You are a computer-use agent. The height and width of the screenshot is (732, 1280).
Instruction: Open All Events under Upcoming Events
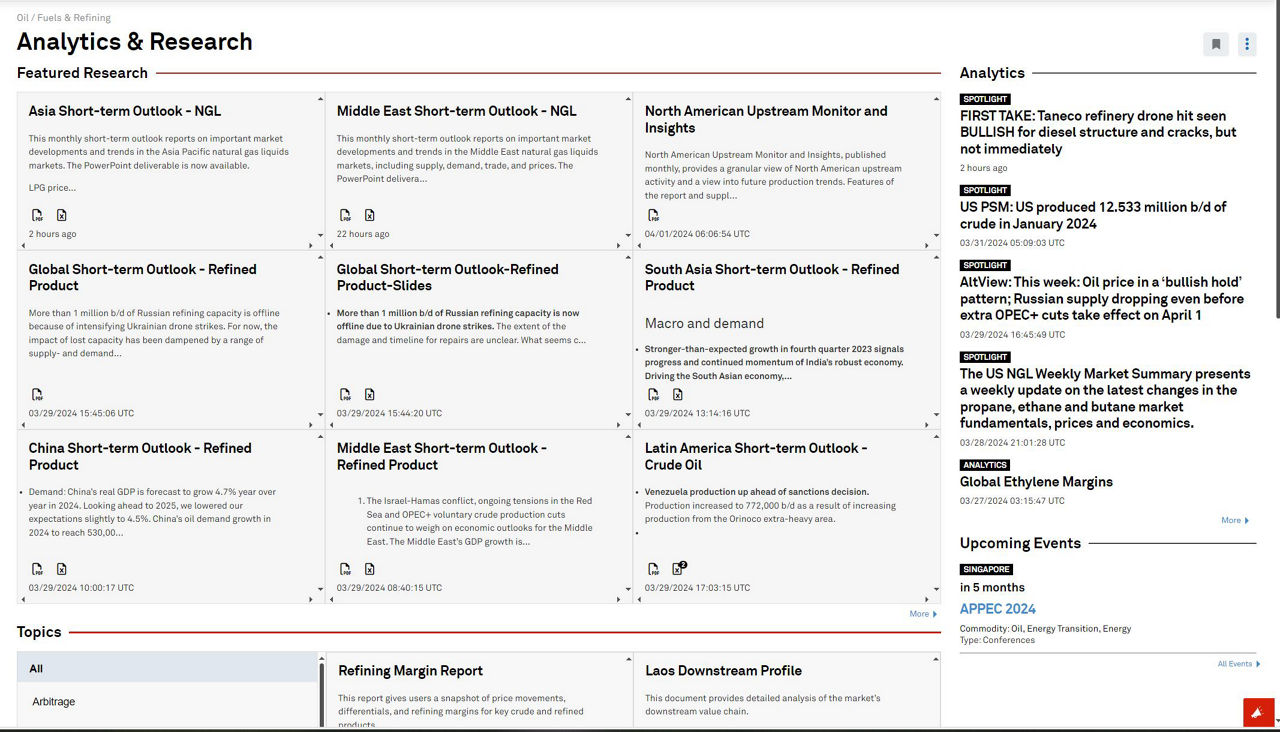(1238, 664)
